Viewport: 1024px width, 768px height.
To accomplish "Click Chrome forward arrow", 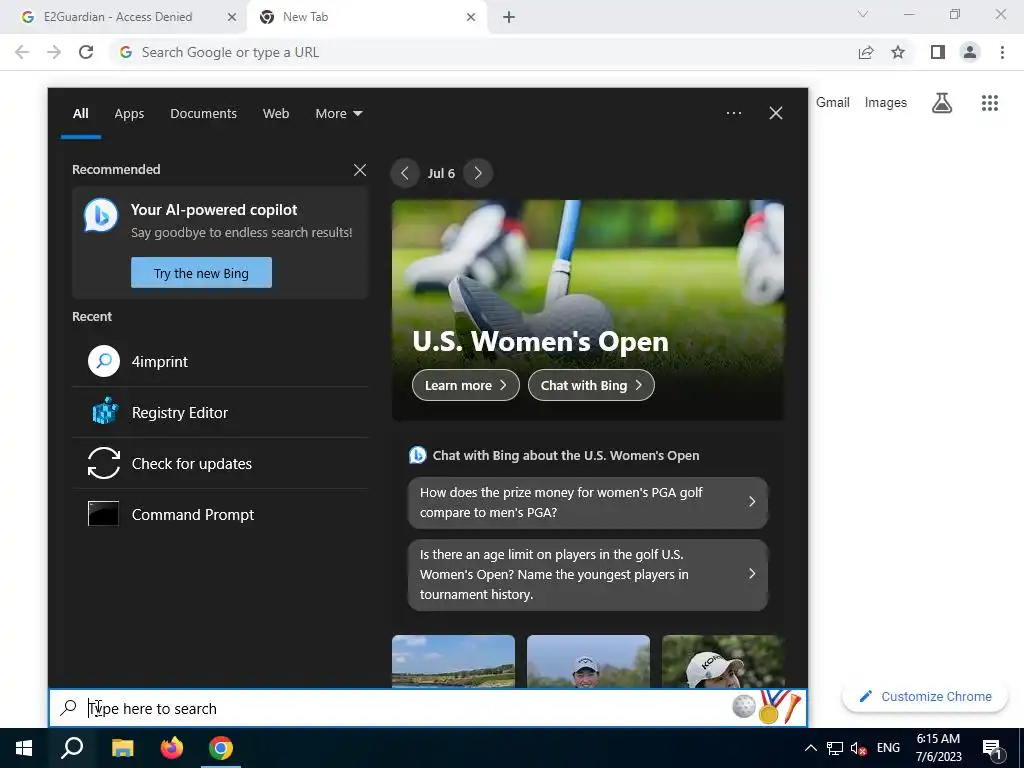I will [54, 52].
